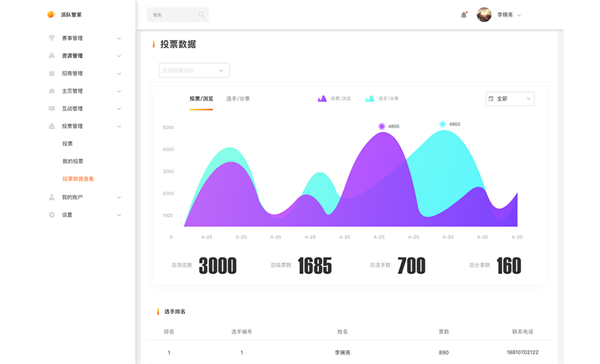Click the notification bell icon
This screenshot has height=364, width=600.
464,15
